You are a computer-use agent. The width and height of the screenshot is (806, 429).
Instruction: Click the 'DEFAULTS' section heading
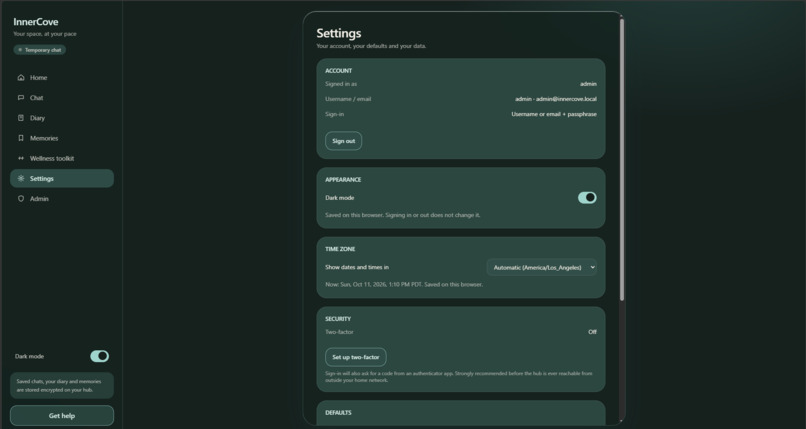338,413
